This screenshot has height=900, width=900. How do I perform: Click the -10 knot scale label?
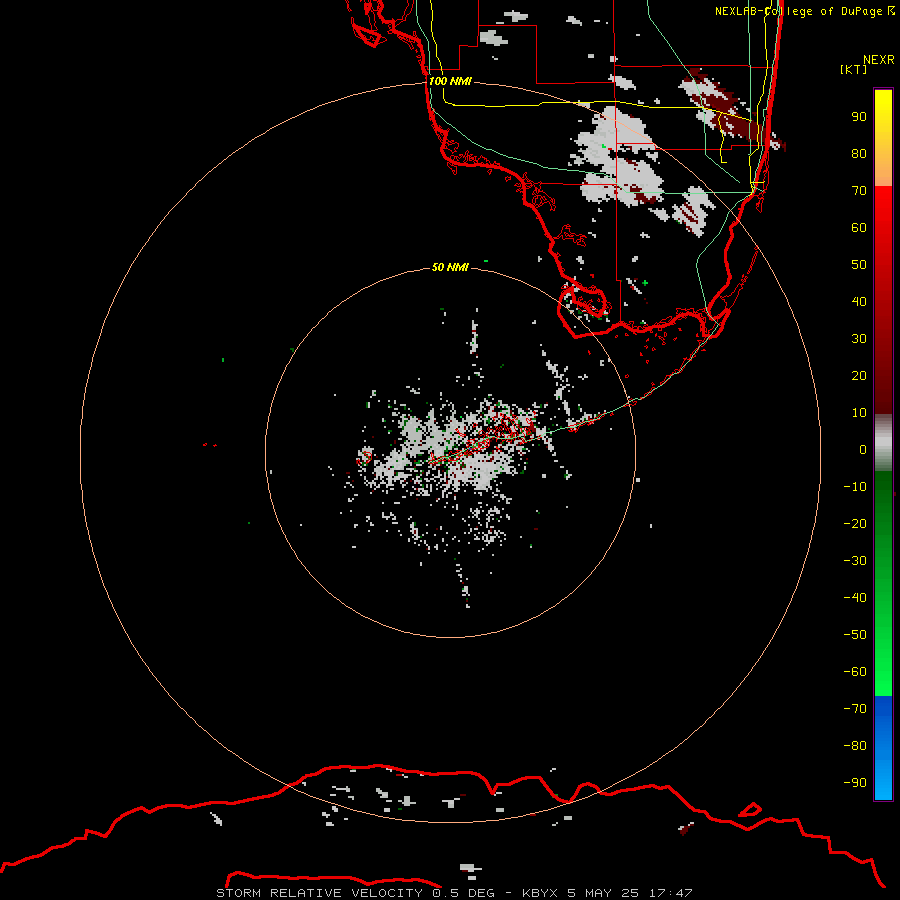coord(855,487)
